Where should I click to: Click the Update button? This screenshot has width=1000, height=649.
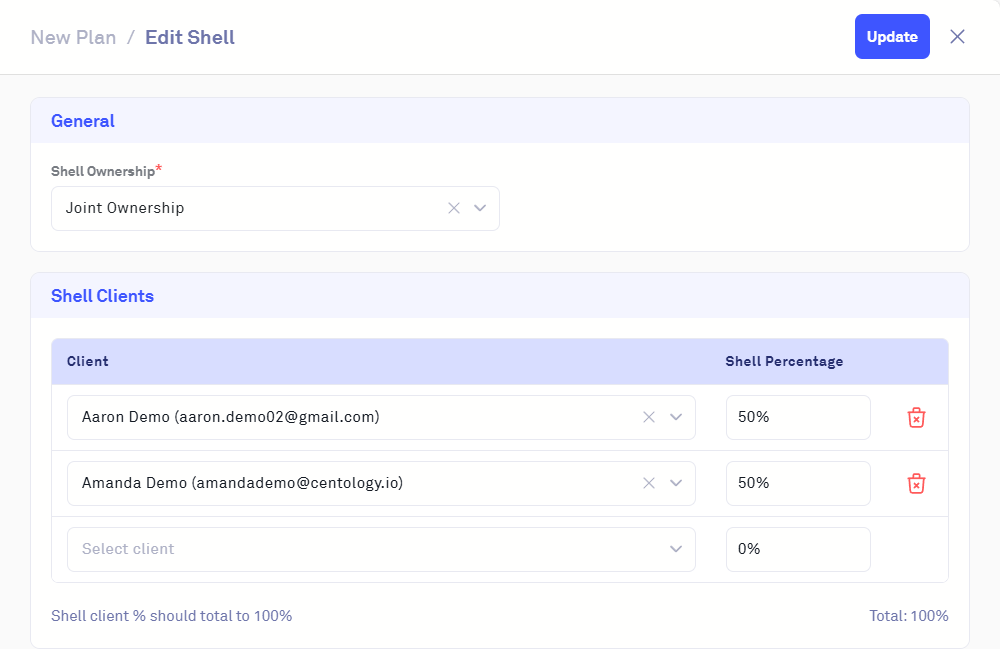(x=892, y=37)
